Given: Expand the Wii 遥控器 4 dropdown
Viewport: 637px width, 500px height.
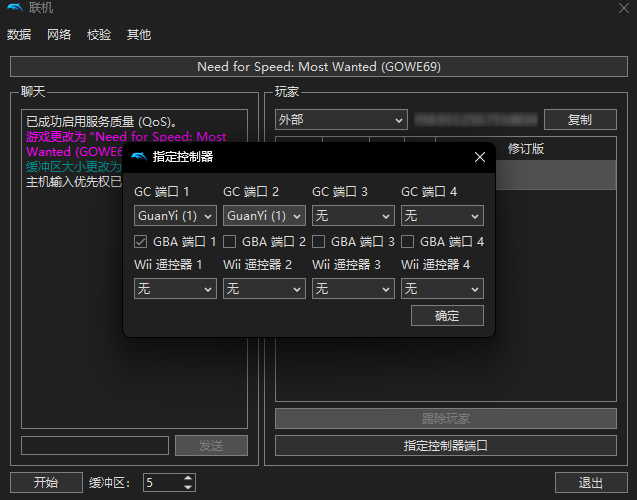Looking at the screenshot, I should [442, 289].
